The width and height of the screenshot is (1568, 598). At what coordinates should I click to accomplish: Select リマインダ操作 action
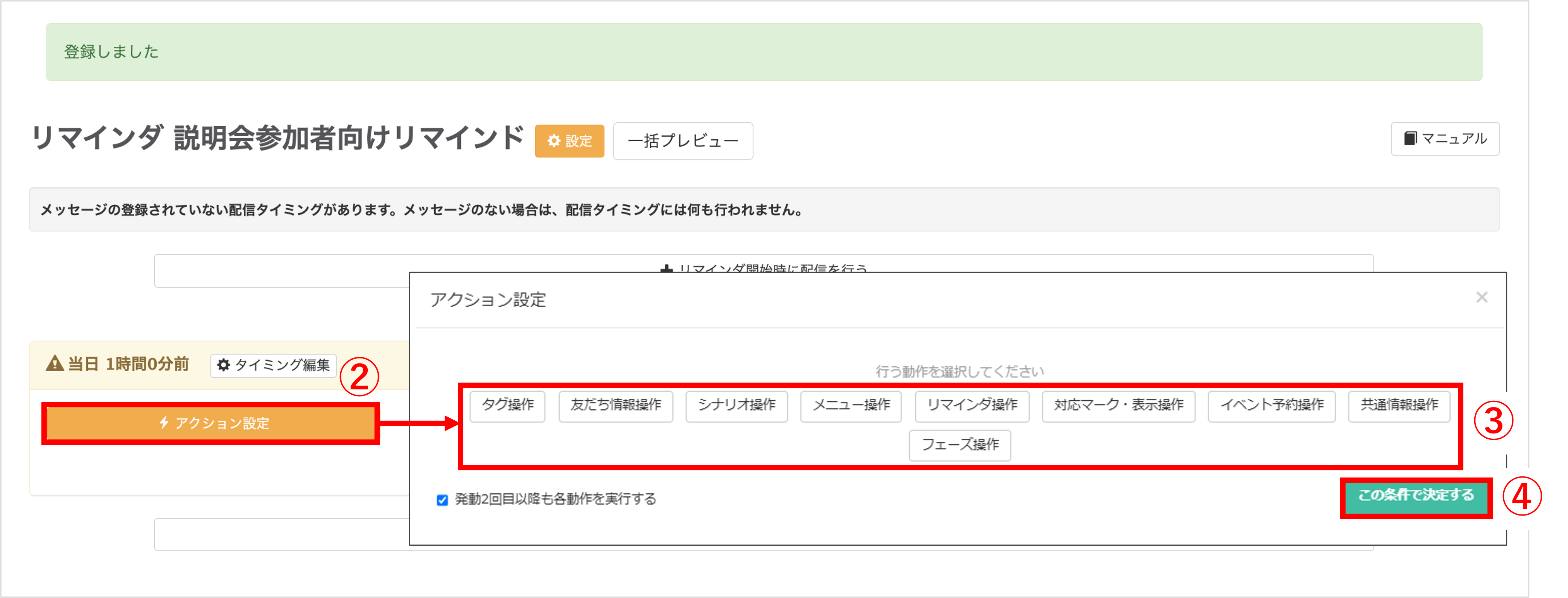click(x=972, y=406)
